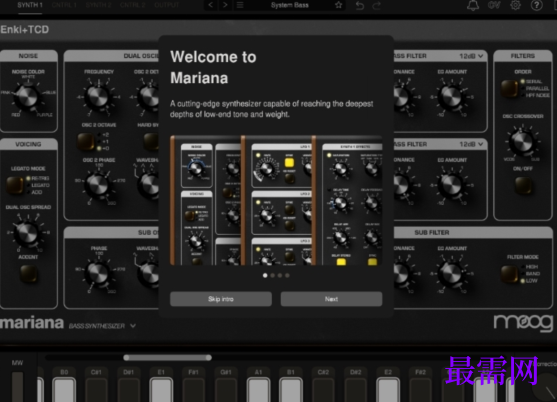Play the F#1 black keyboard key
Image resolution: width=557 pixels, height=402 pixels.
[x=194, y=390]
